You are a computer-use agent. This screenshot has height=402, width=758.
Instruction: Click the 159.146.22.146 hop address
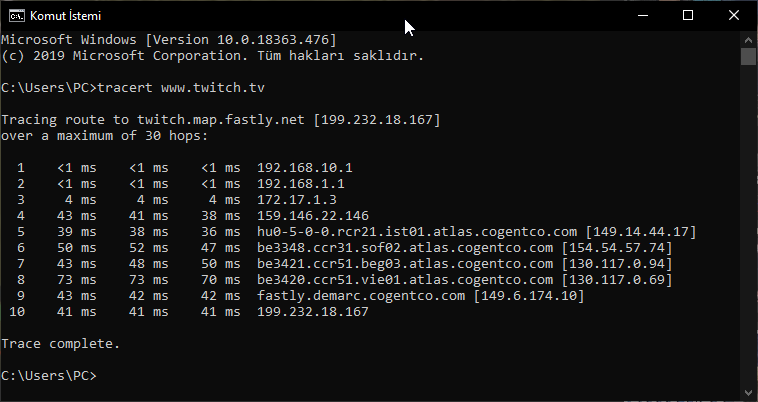click(313, 215)
